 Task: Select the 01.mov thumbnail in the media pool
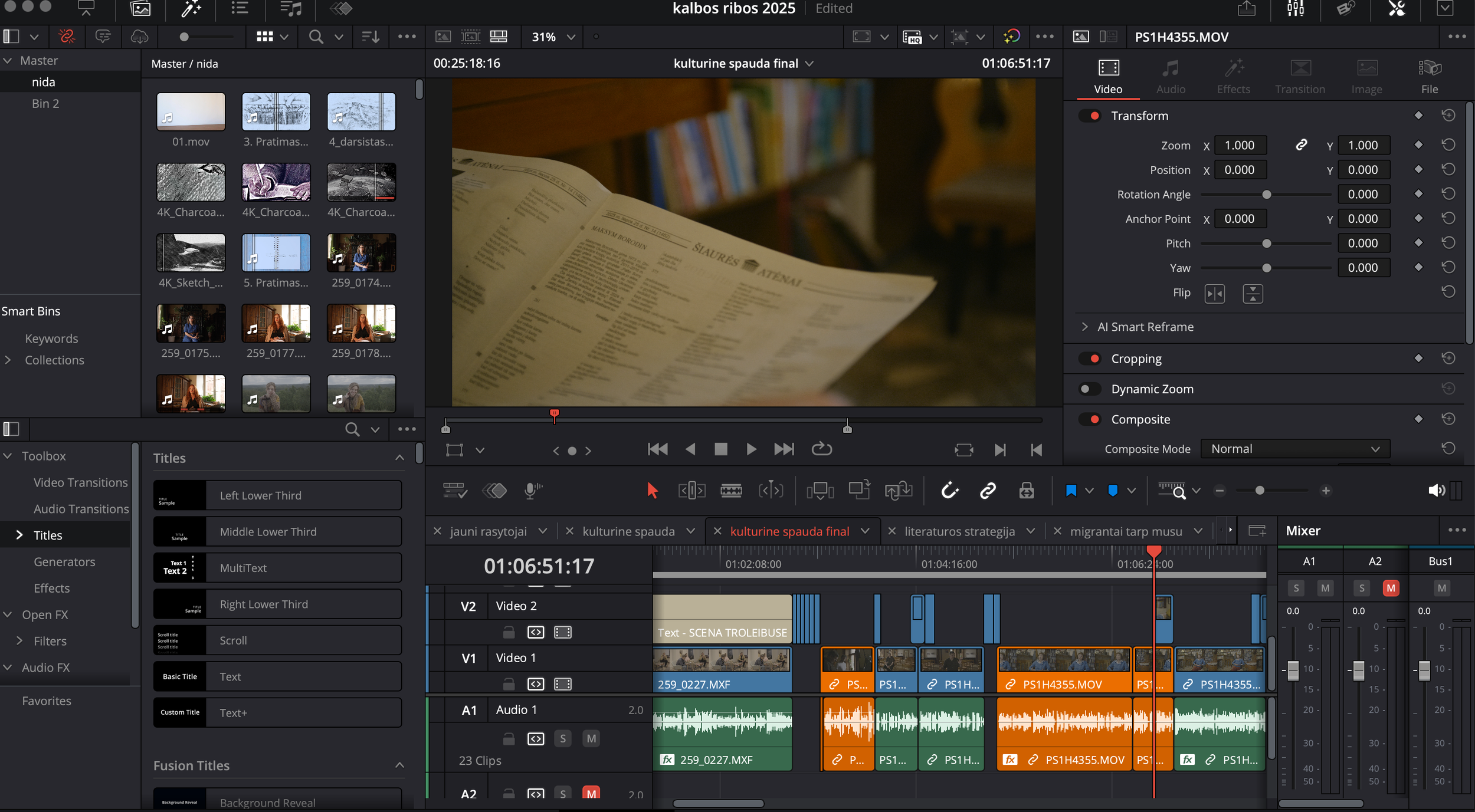[x=190, y=112]
